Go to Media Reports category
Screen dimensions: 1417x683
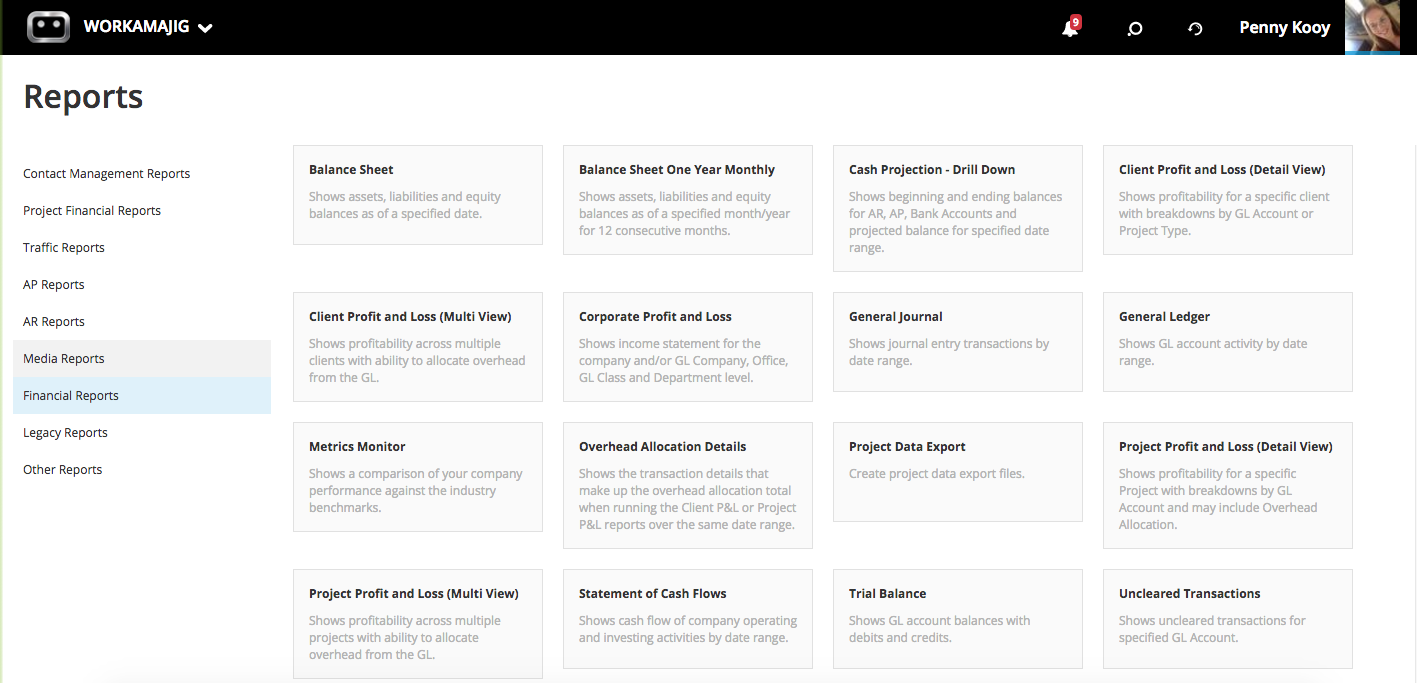pos(64,359)
